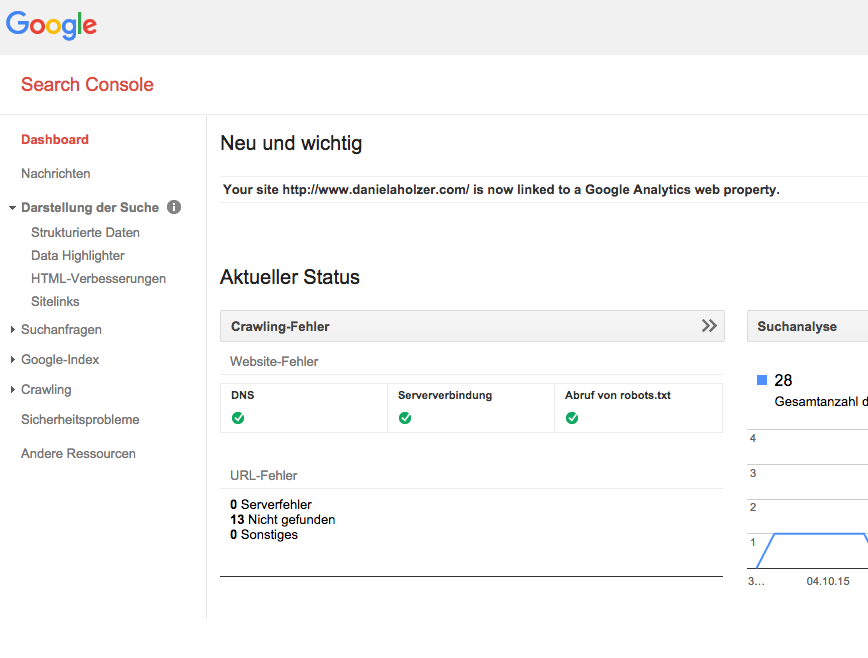Click the 28 total clicks value
This screenshot has height=658, width=868.
point(783,380)
